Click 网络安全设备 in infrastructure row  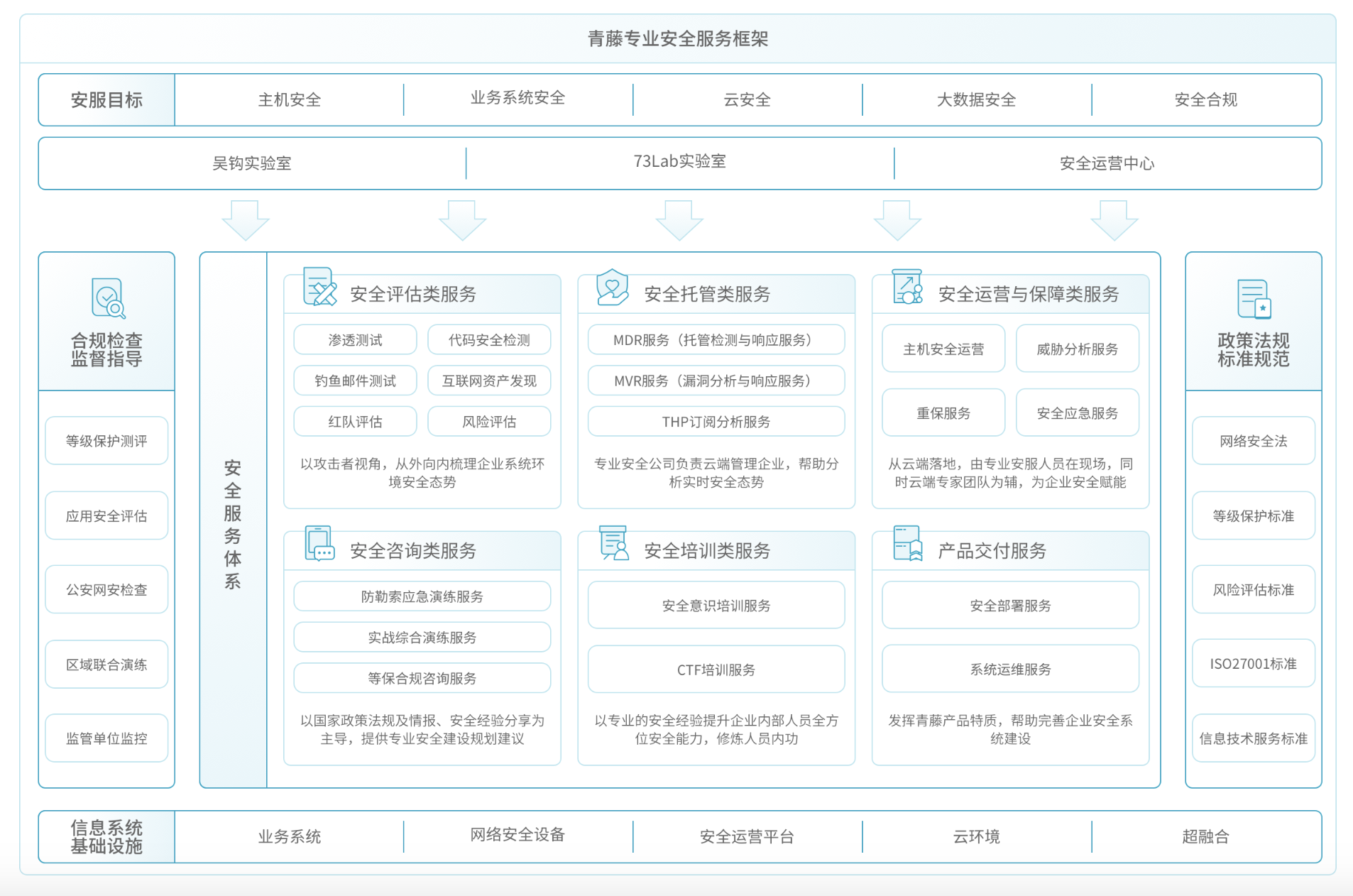click(x=518, y=835)
